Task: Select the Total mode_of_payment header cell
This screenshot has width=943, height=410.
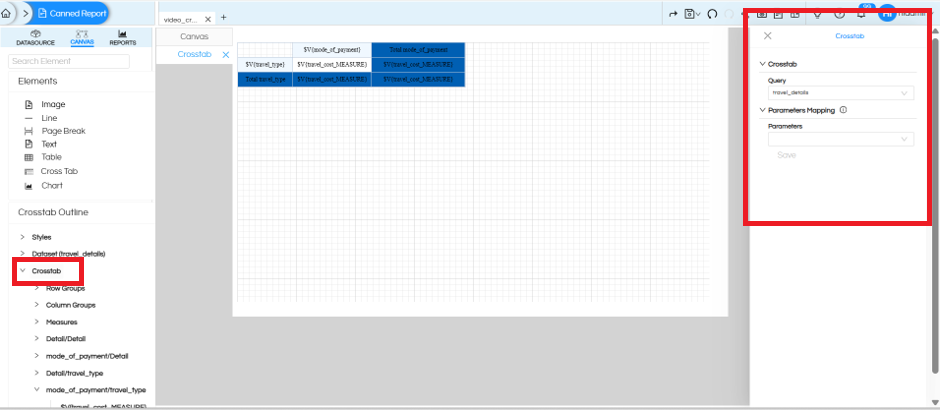Action: (x=418, y=49)
